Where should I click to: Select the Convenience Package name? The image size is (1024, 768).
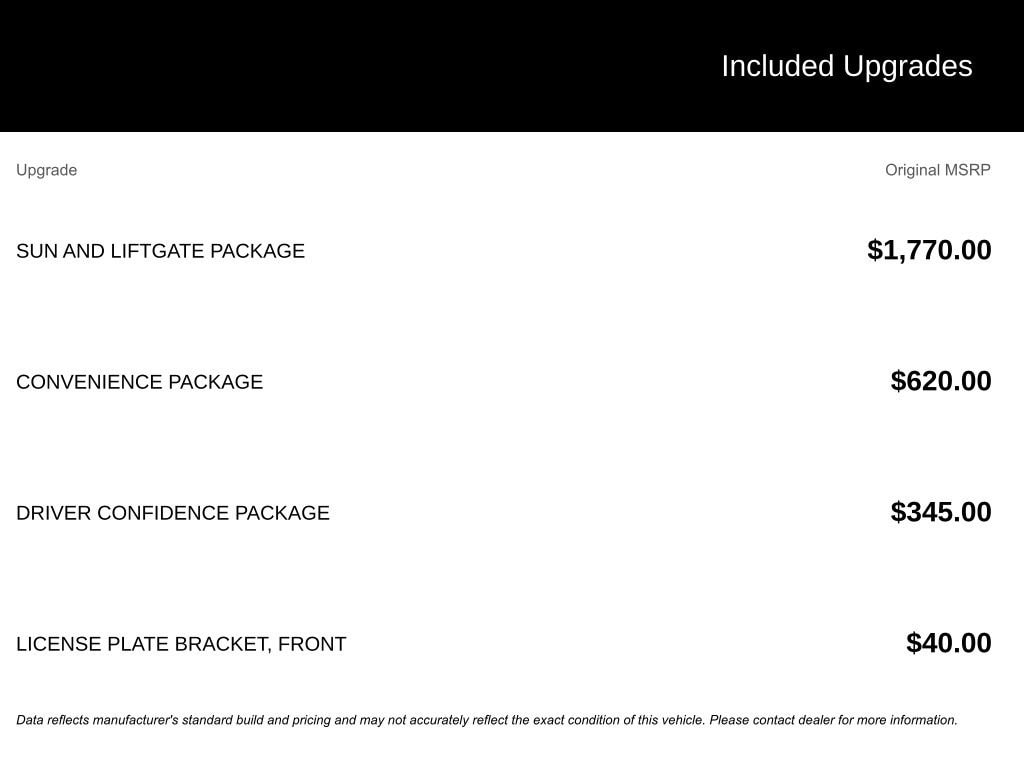(139, 382)
